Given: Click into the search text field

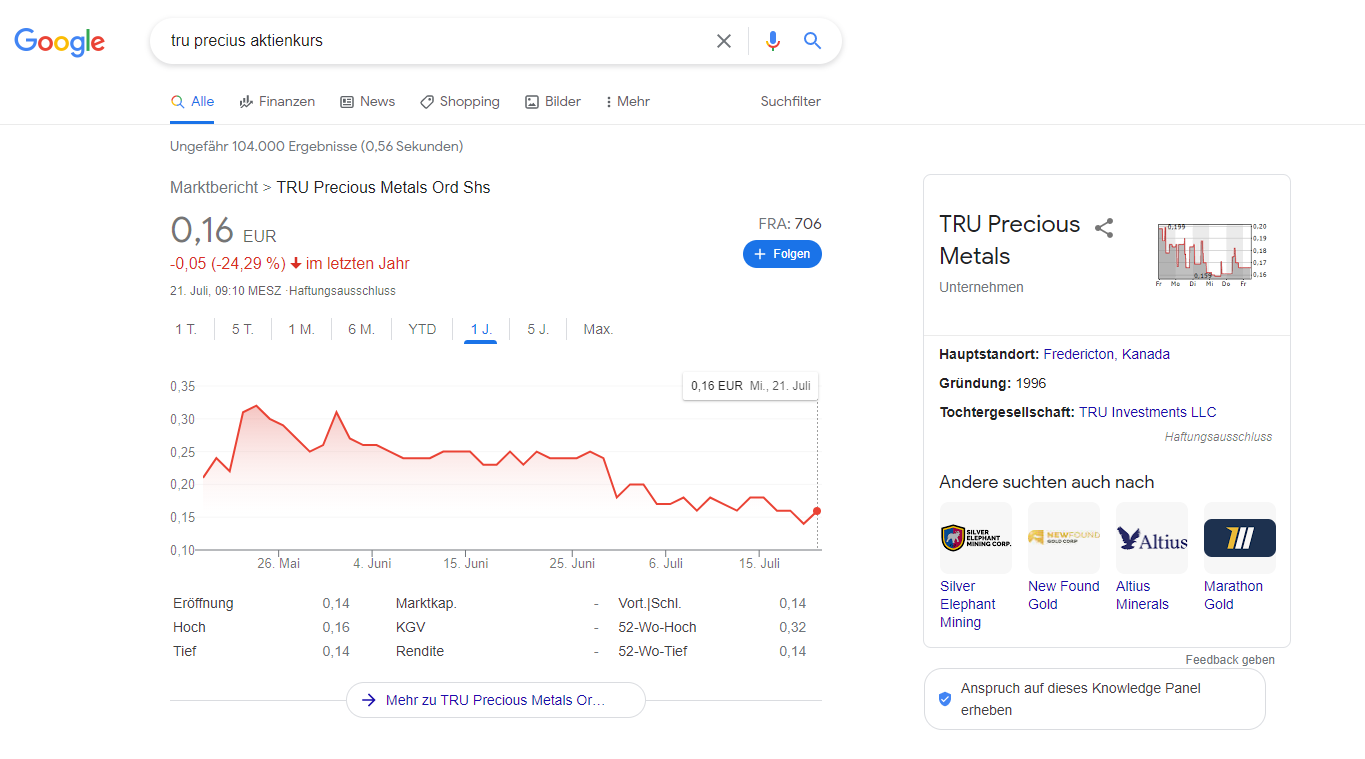Looking at the screenshot, I should [x=430, y=41].
